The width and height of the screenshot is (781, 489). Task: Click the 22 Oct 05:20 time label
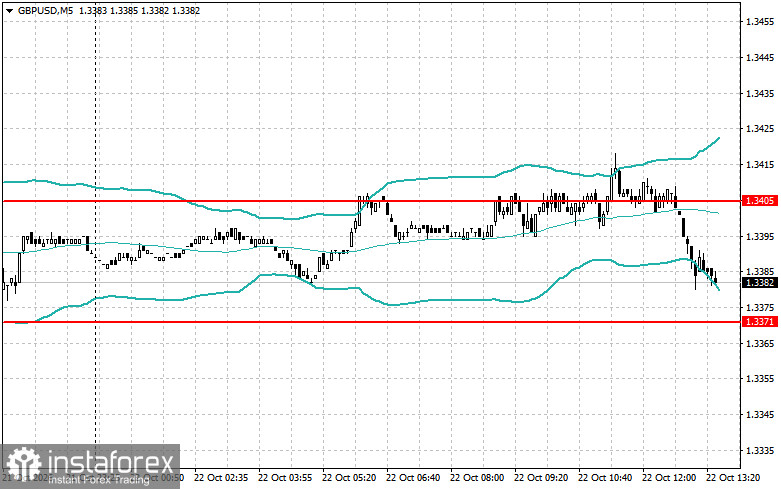[349, 478]
